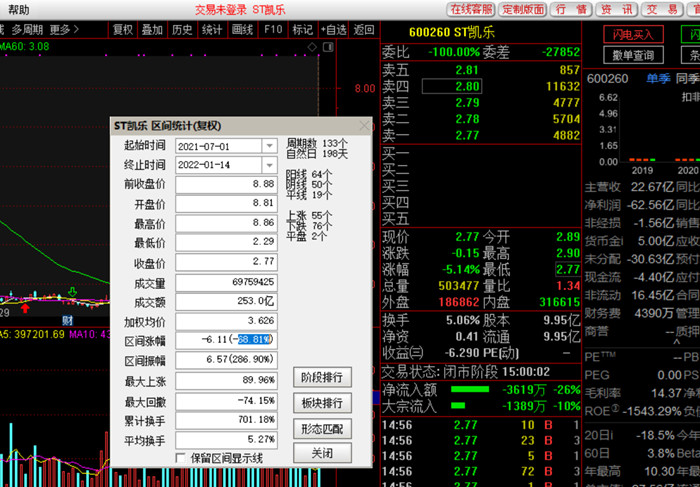Image resolution: width=700 pixels, height=487 pixels.
Task: Click the 在线客服 button
Action: [471, 9]
